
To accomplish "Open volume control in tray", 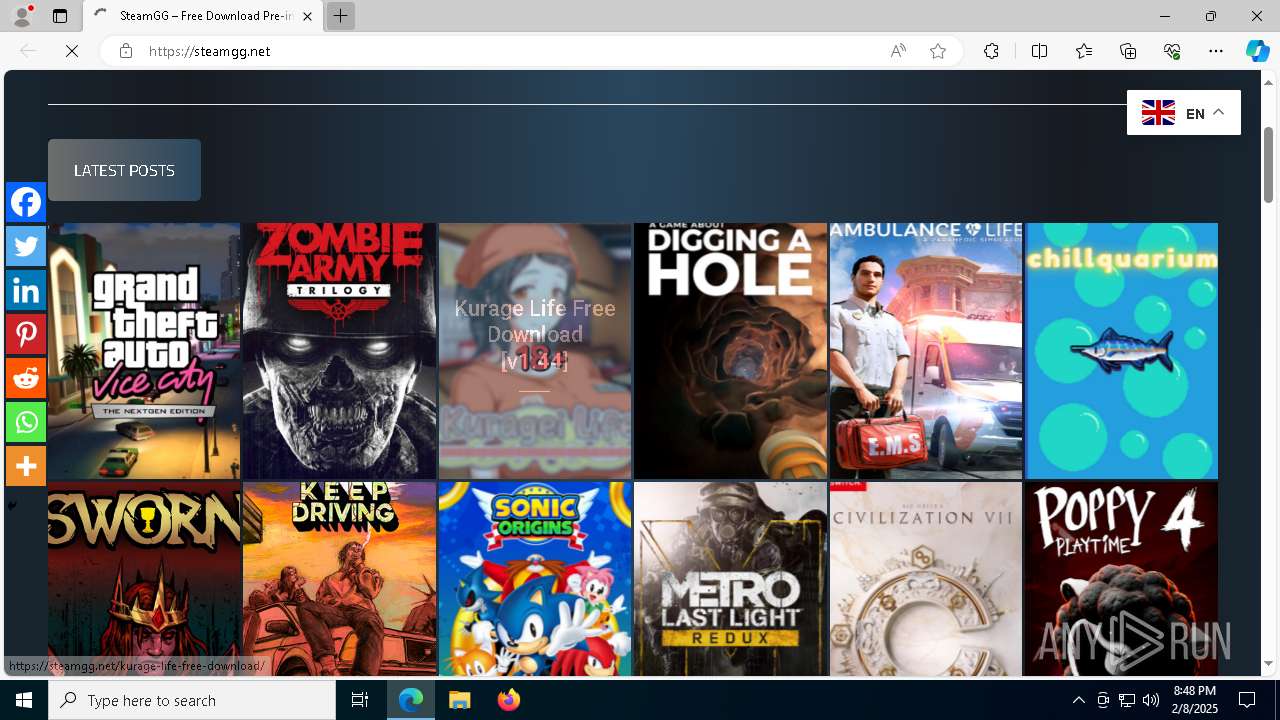I will 1150,700.
